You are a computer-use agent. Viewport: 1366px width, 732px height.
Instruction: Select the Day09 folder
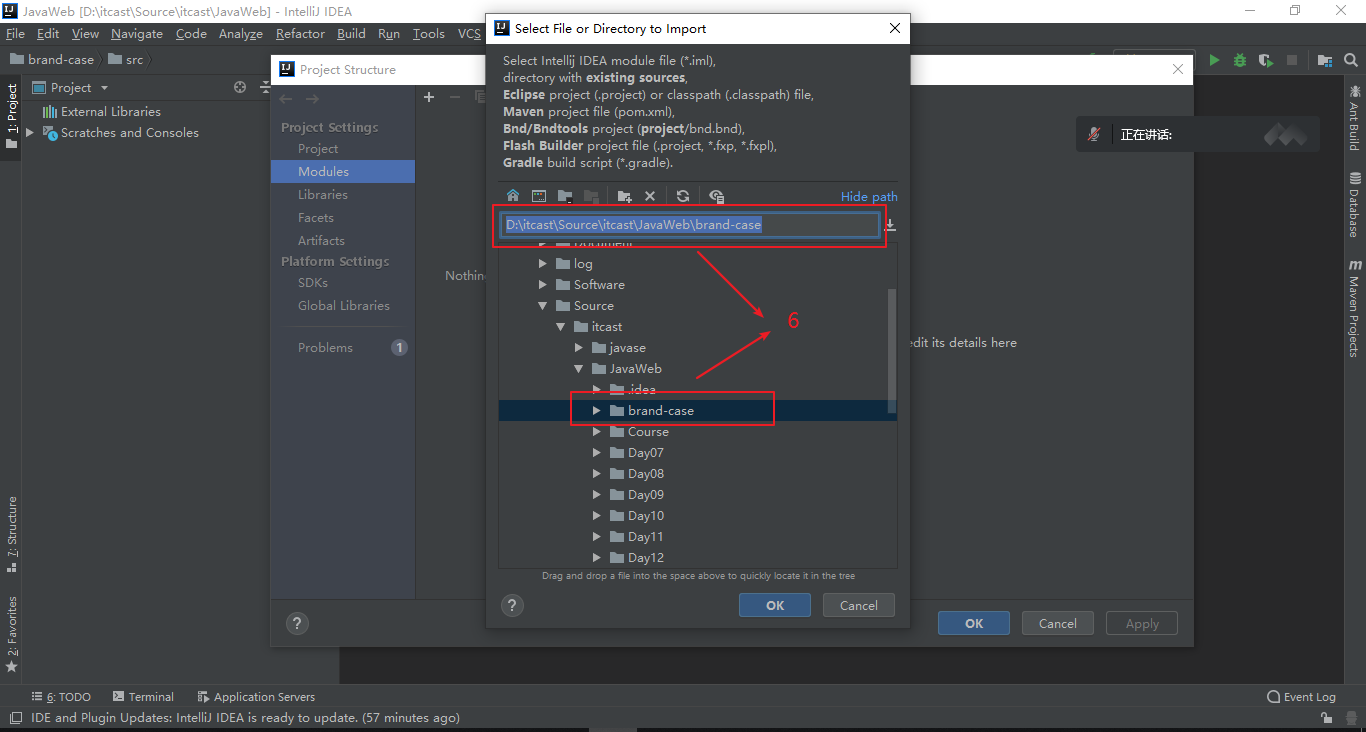point(645,495)
